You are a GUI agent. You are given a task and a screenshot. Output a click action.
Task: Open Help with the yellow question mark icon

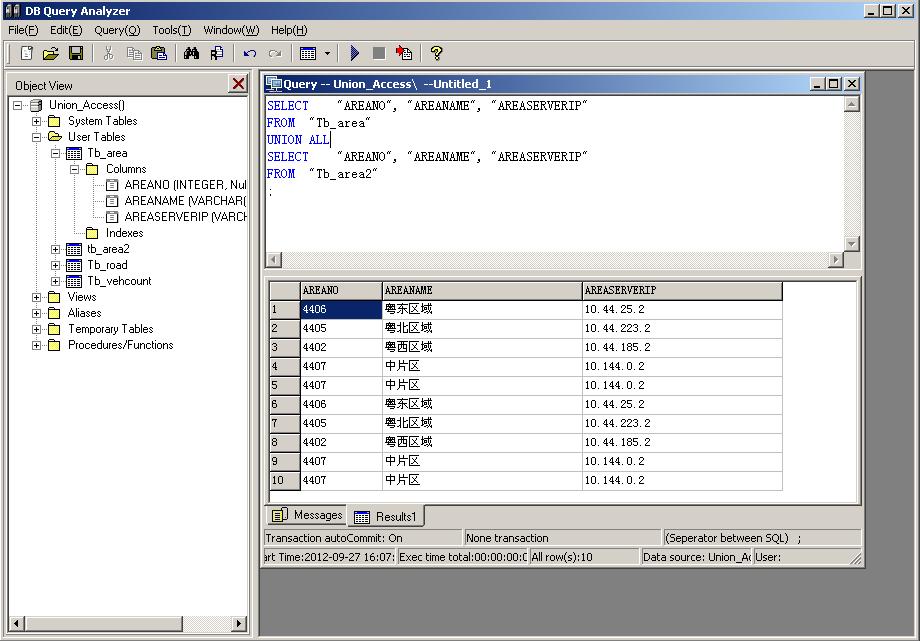tap(436, 53)
